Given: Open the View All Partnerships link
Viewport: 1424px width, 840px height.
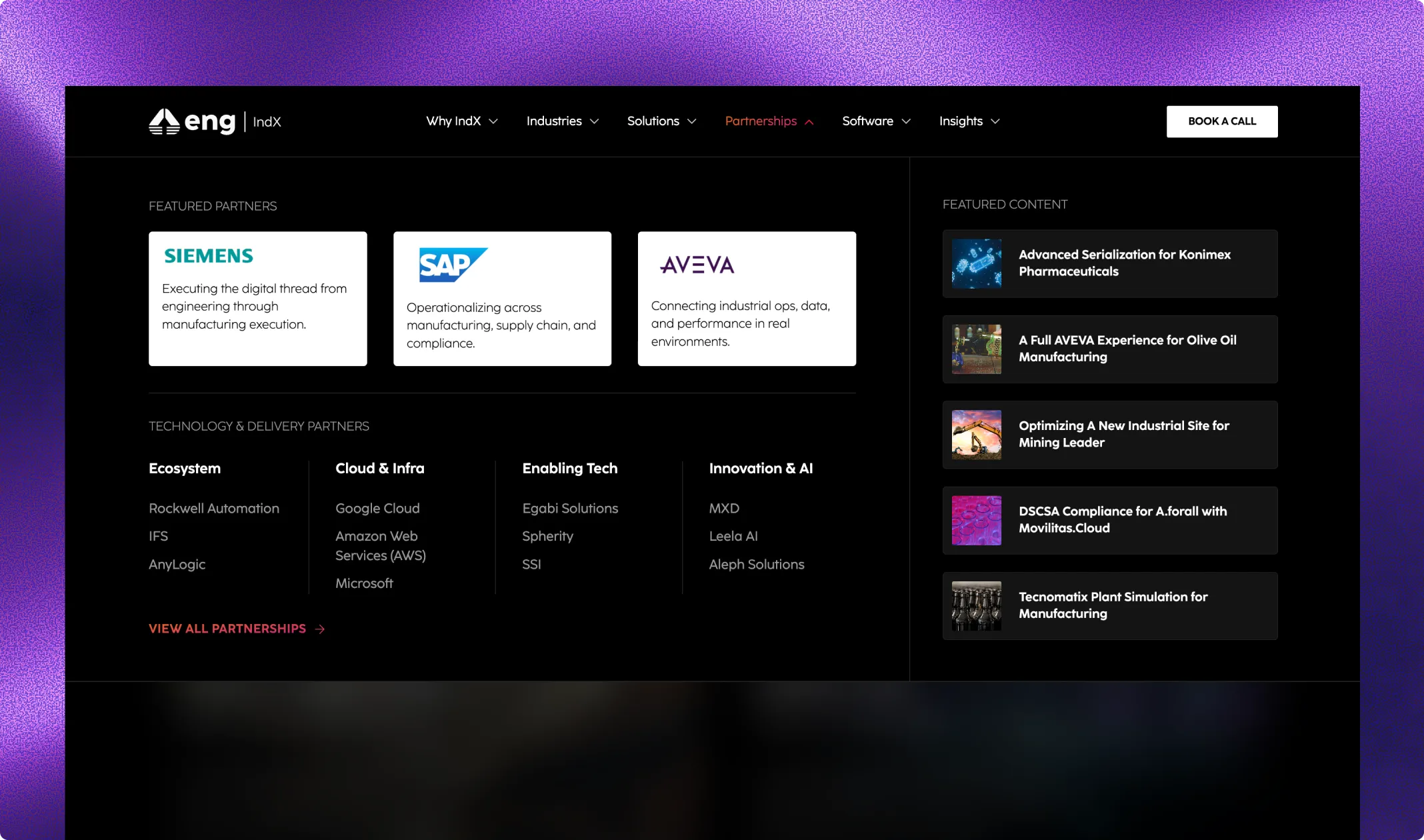Looking at the screenshot, I should [227, 629].
